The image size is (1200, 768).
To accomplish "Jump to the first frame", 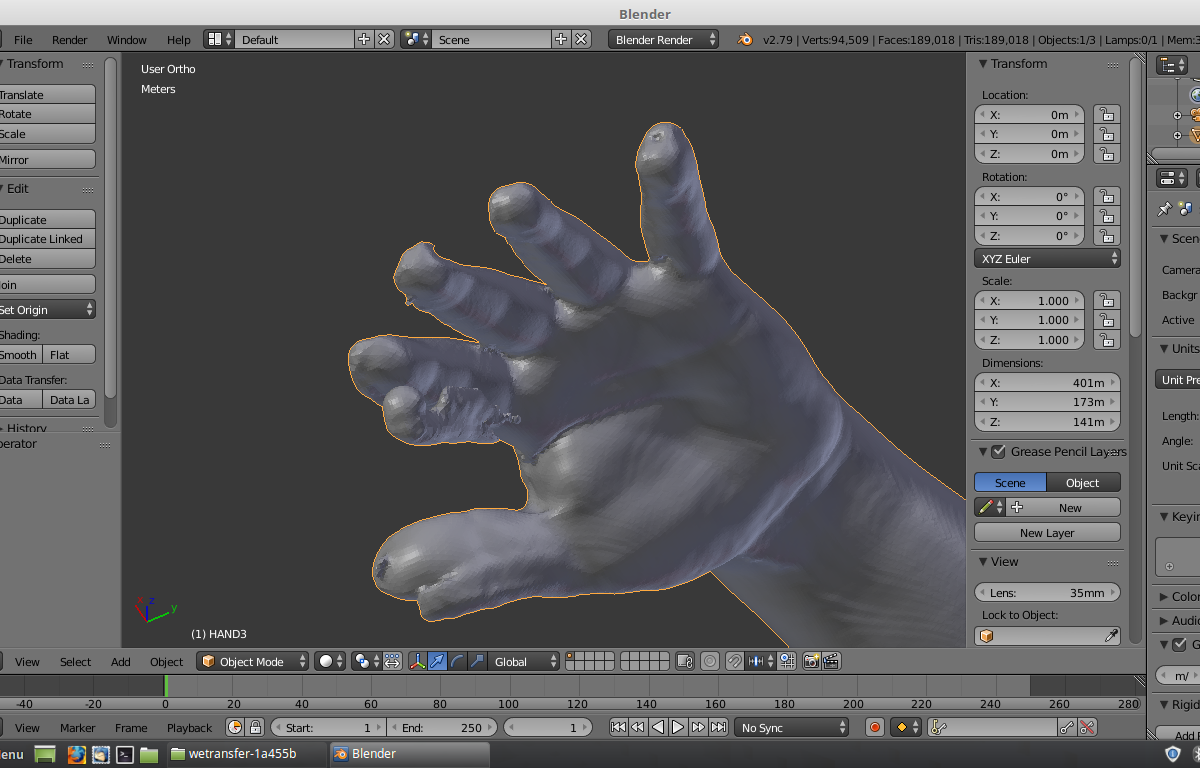I will 618,727.
